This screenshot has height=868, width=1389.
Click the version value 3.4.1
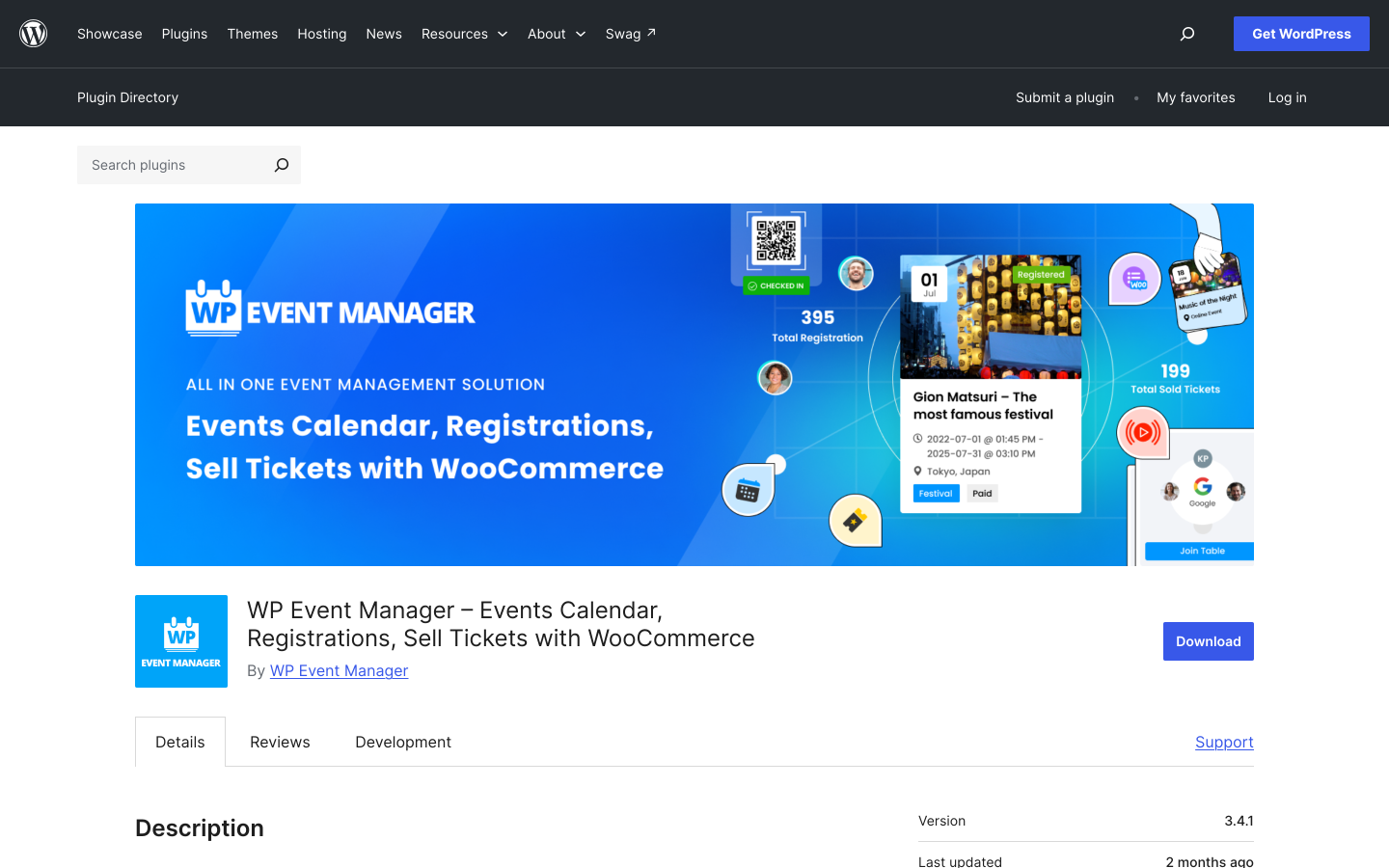point(1239,821)
